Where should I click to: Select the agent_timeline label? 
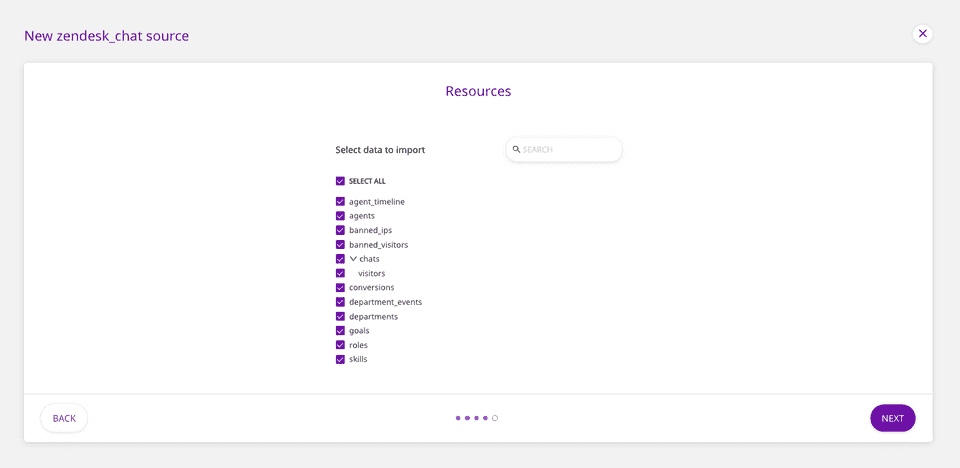[377, 202]
